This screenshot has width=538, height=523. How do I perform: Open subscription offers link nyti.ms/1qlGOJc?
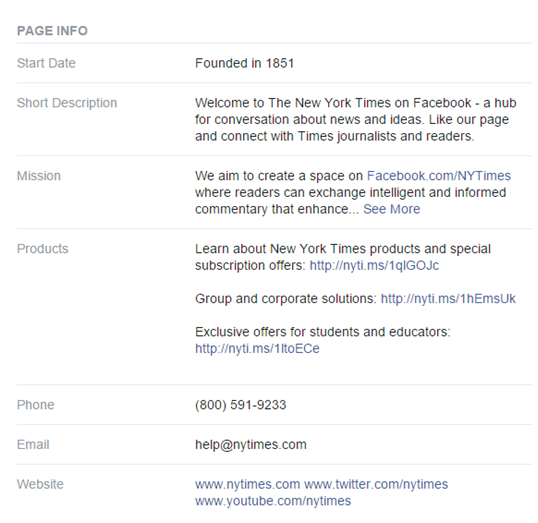pyautogui.click(x=374, y=266)
